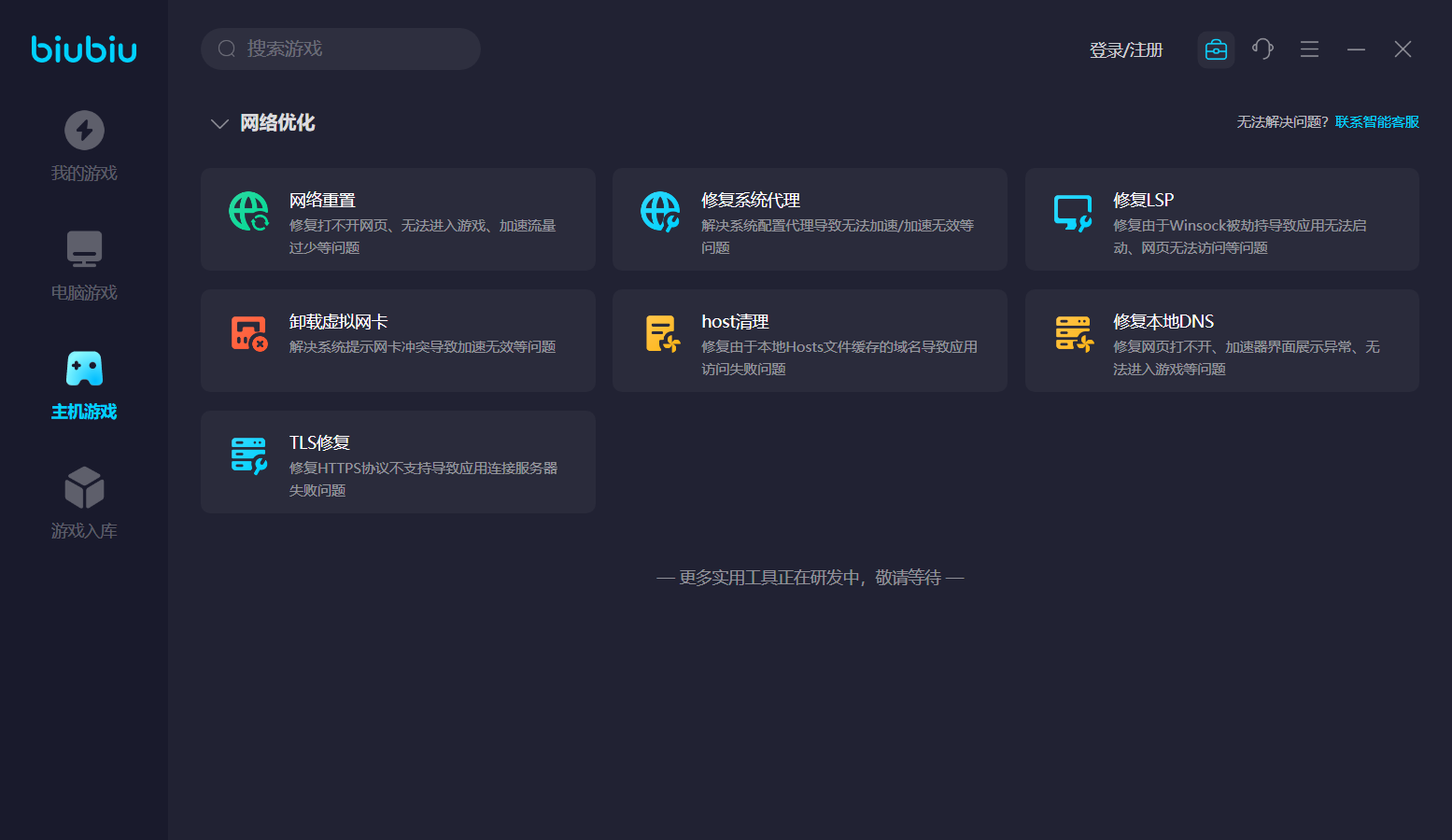This screenshot has width=1452, height=840.
Task: Click description 解决系统提示网卡冲突
Action: click(422, 347)
